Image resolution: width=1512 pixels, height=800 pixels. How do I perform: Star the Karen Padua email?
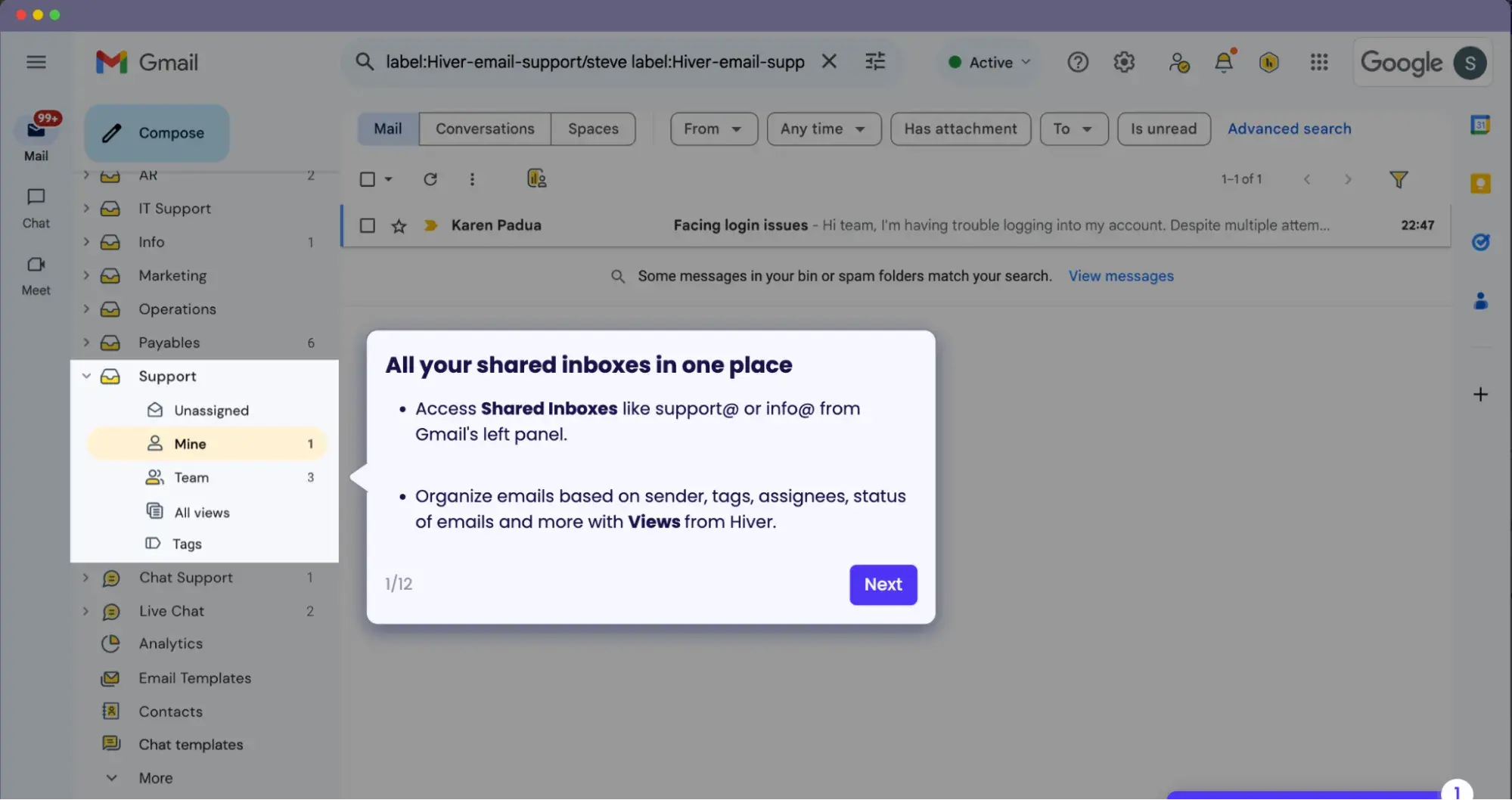pos(399,225)
